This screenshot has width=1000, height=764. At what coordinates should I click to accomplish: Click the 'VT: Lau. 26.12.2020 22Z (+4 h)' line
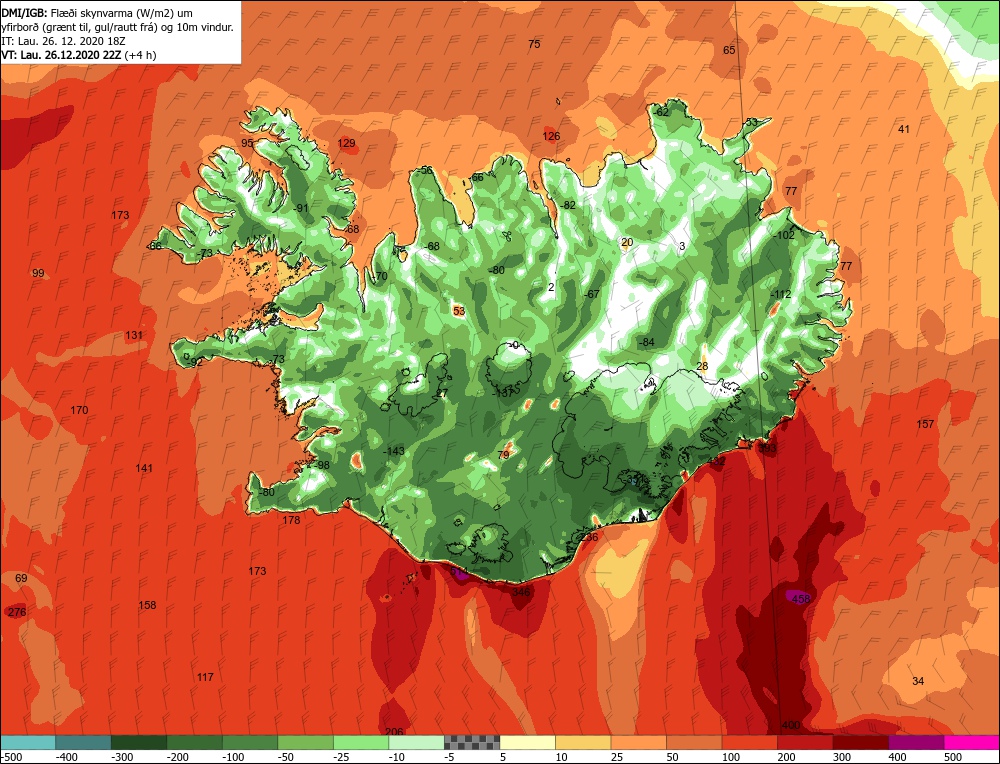pyautogui.click(x=79, y=55)
